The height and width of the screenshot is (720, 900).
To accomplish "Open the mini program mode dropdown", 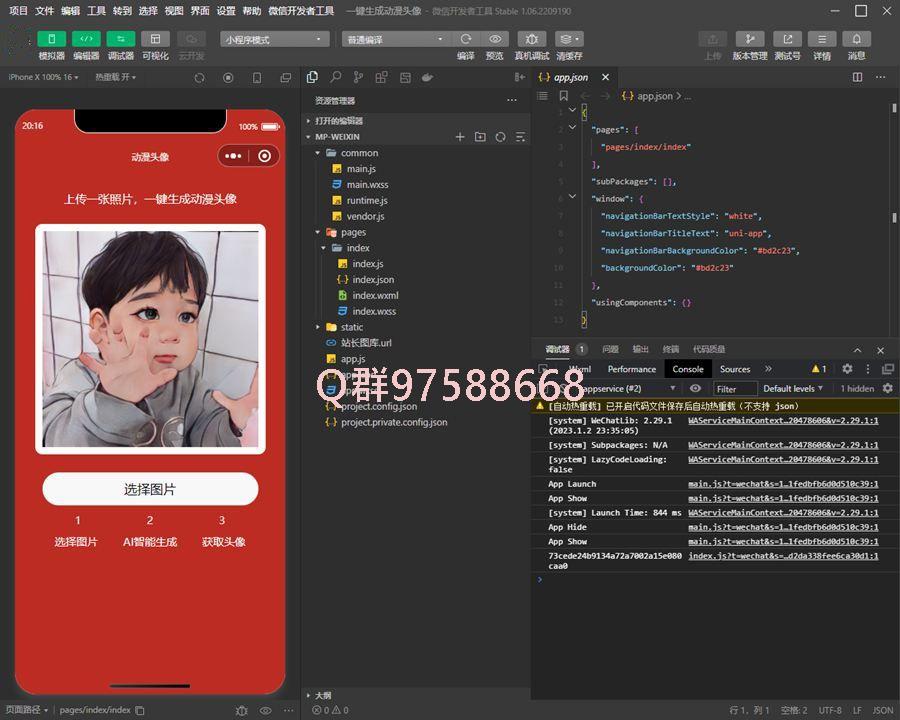I will click(274, 39).
